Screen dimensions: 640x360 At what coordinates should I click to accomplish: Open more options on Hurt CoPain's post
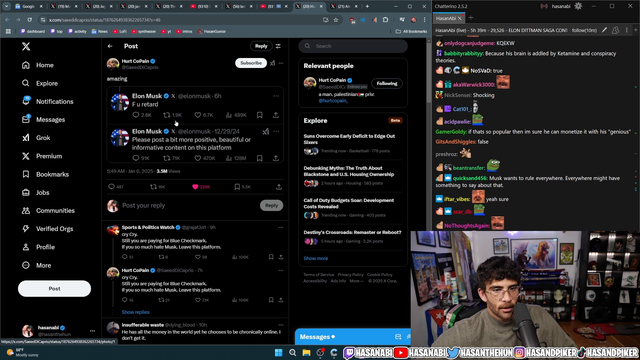281,63
